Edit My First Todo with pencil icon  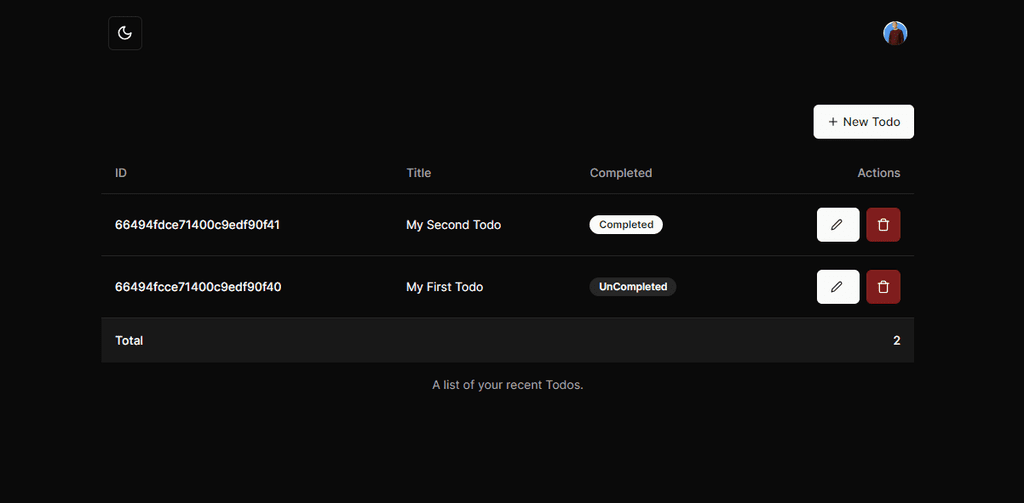click(x=838, y=287)
